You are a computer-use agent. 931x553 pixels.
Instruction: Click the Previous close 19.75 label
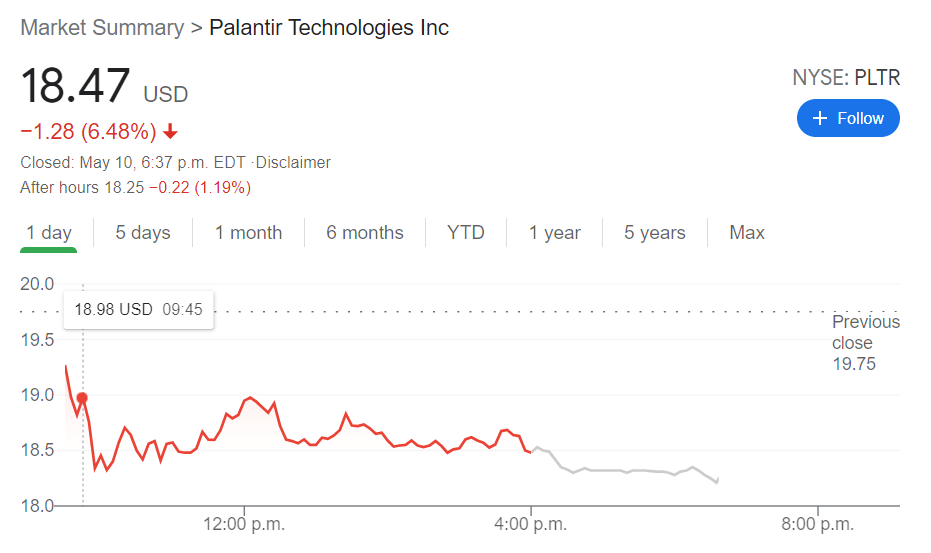coord(865,343)
